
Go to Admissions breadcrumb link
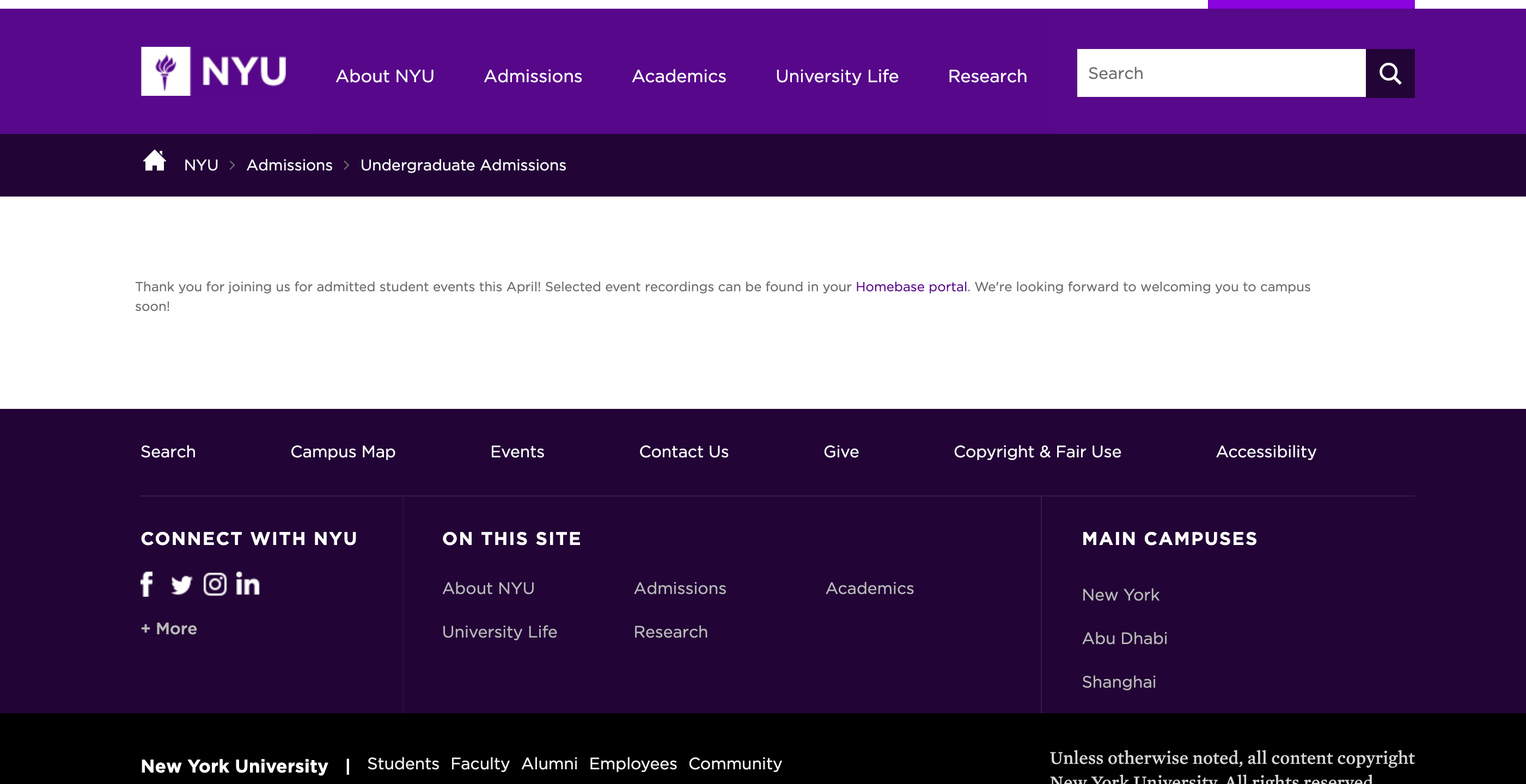click(x=289, y=165)
